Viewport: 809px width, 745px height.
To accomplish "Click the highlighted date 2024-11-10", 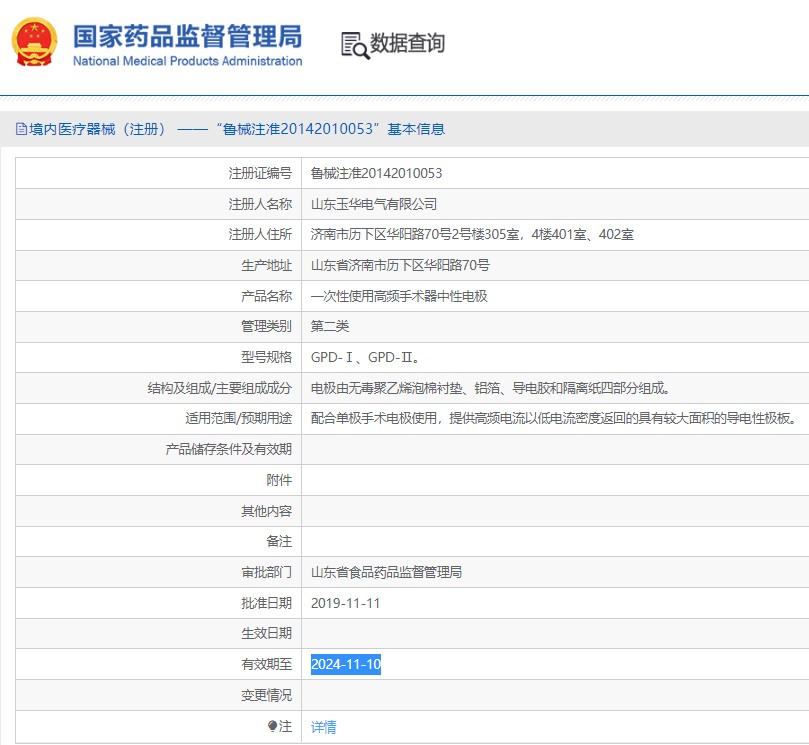I will coord(345,665).
